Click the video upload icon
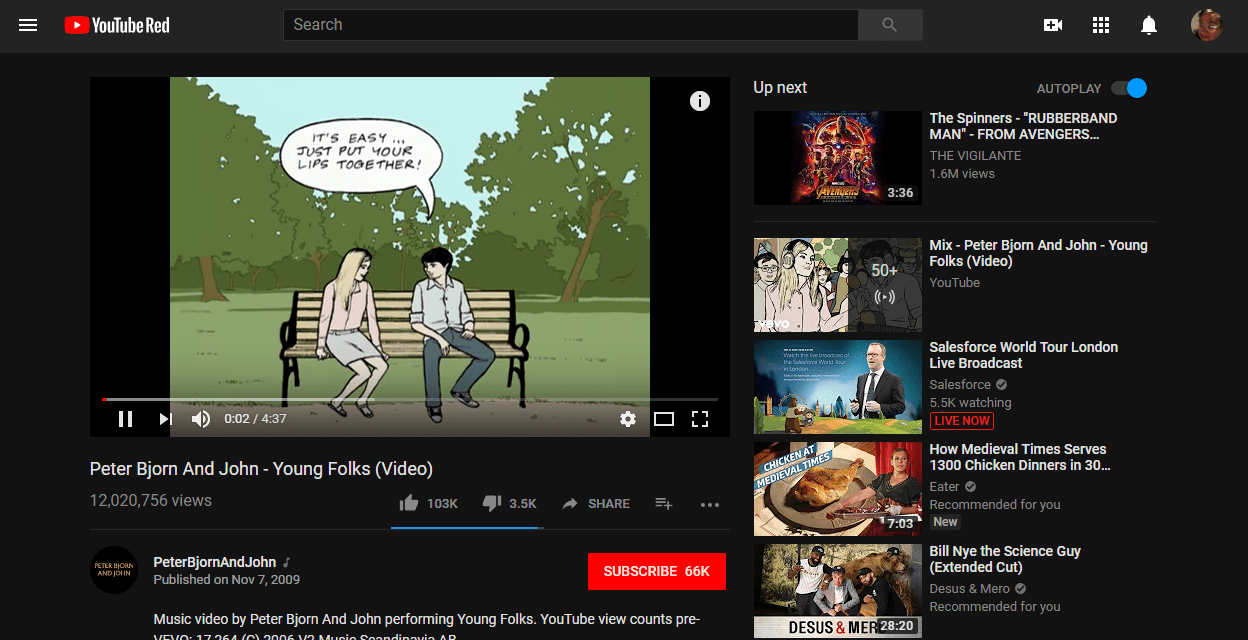 (1052, 25)
